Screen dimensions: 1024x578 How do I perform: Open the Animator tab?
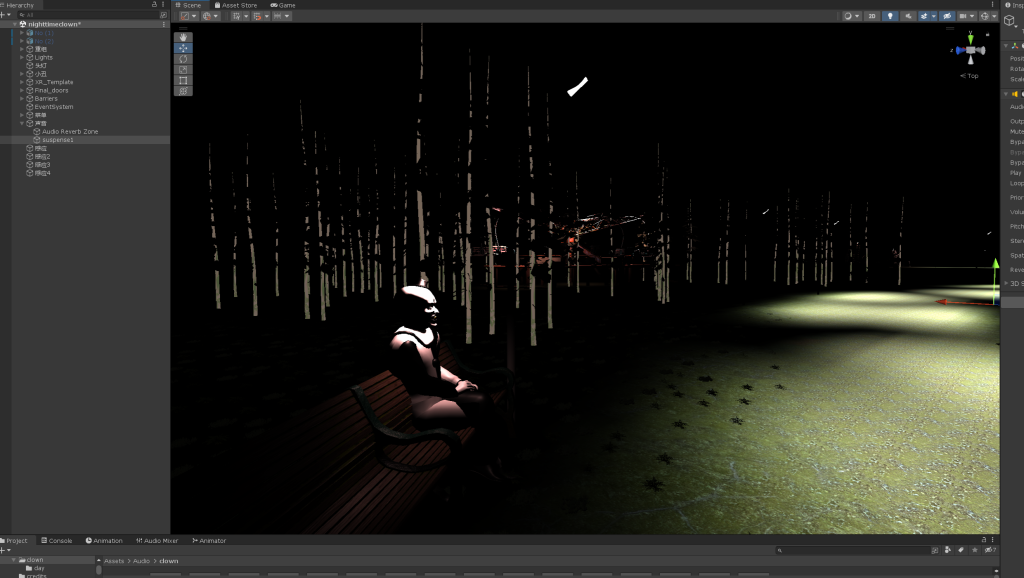coord(209,541)
